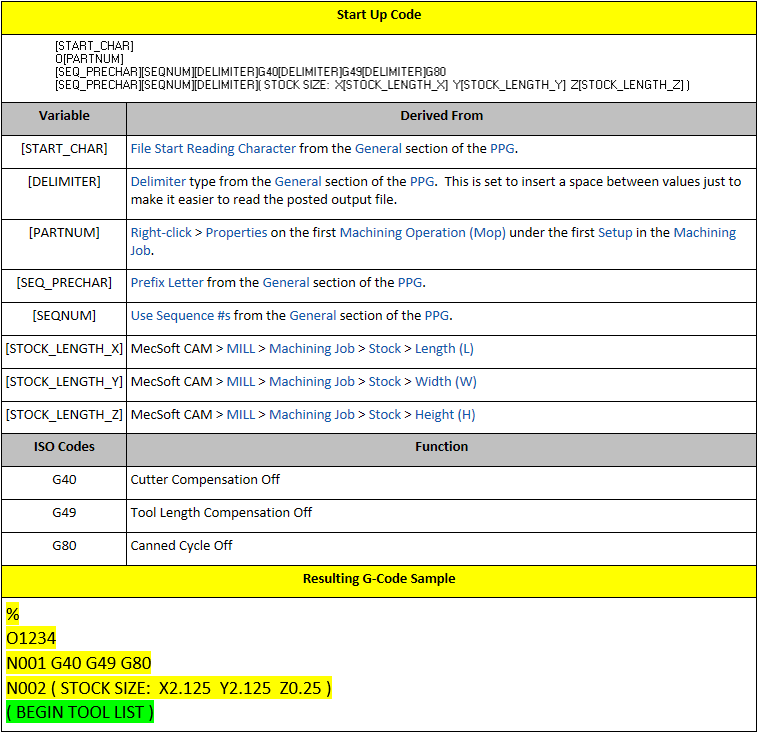Click Stock link in the STOCK_LENGTH_Z row
Image resolution: width=758 pixels, height=734 pixels.
point(385,414)
